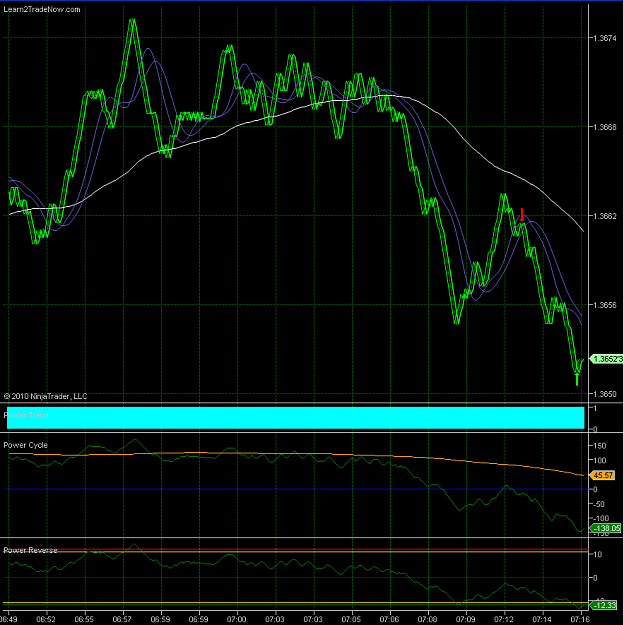Select the current price marker 1.3652'3

pyautogui.click(x=606, y=359)
